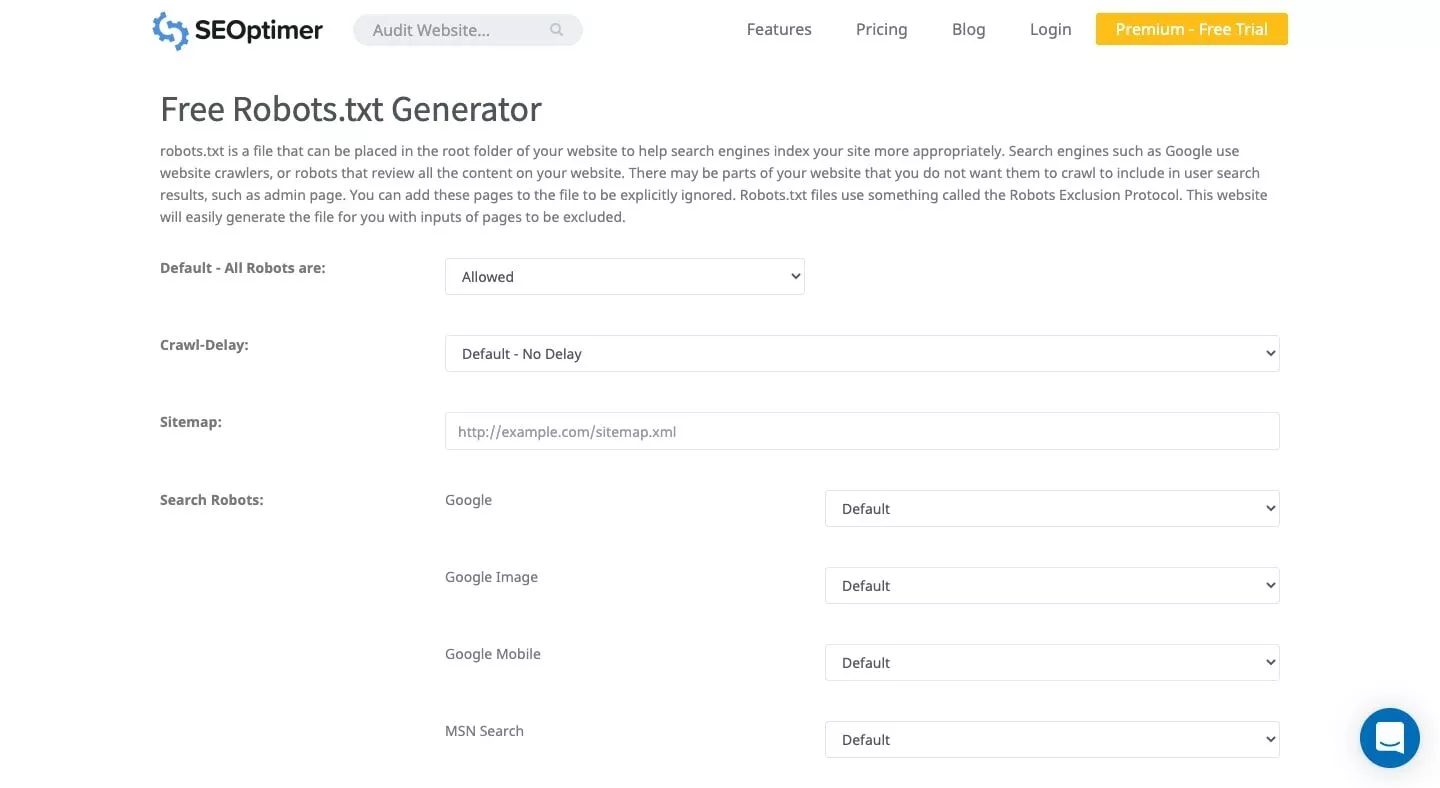Click the Login link
Screen dimensions: 1440x788
1050,29
